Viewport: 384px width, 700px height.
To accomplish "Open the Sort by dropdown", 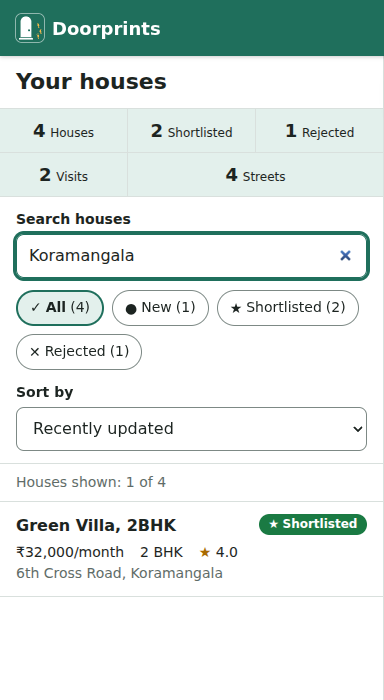I will [x=192, y=429].
